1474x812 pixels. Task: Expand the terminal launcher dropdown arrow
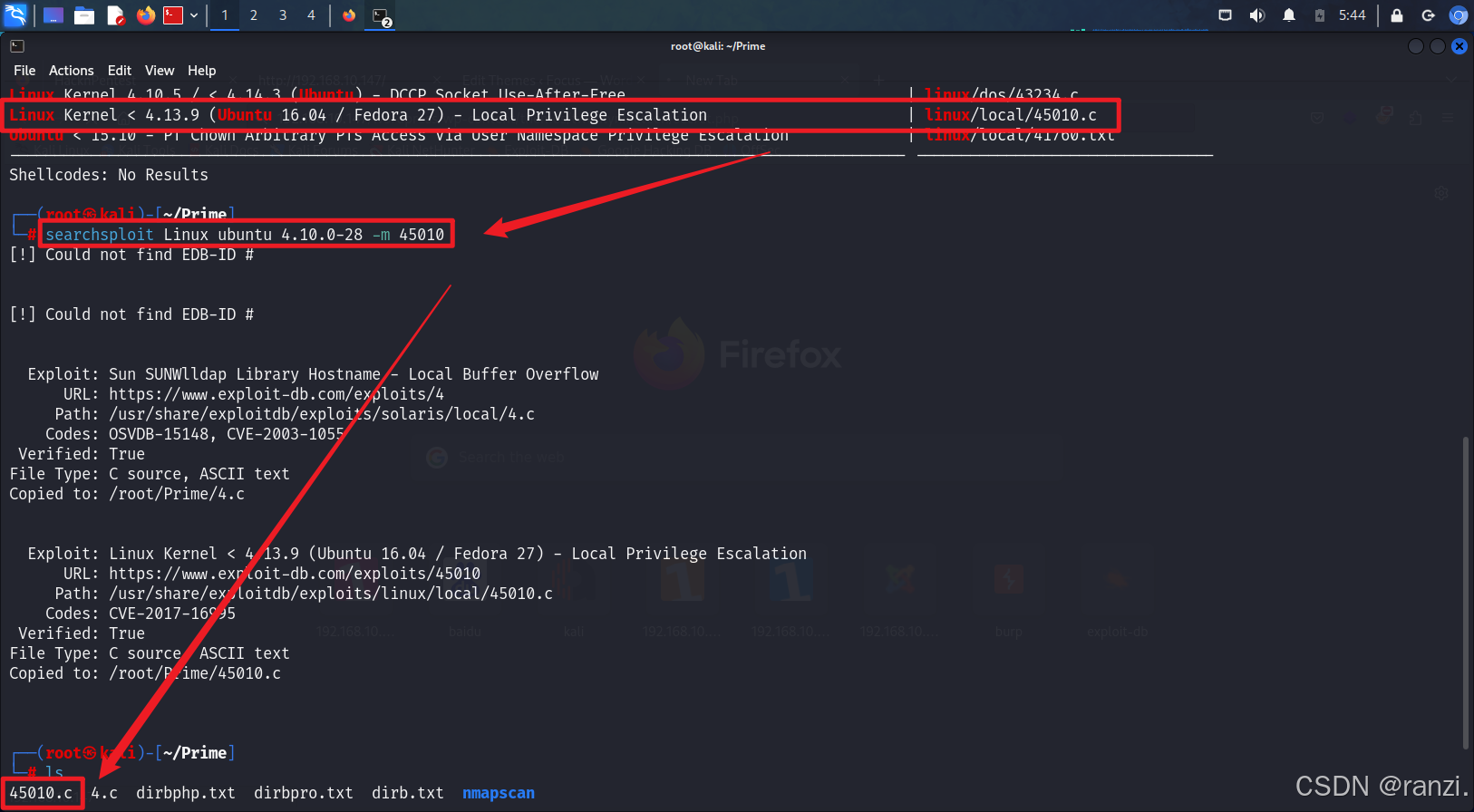(194, 15)
